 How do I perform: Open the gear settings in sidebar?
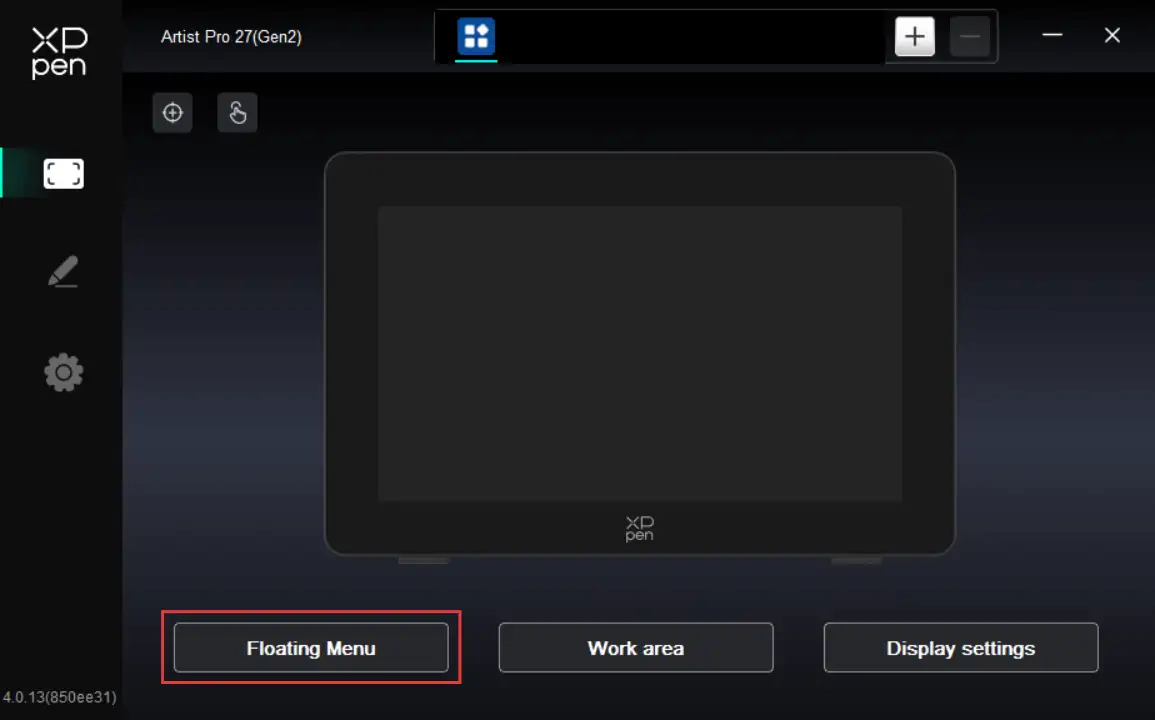63,373
